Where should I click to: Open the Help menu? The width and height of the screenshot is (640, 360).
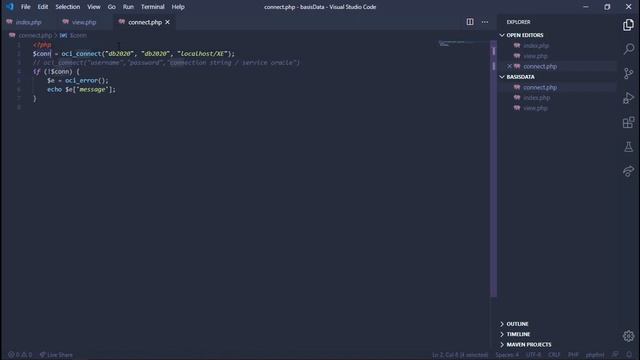[178, 7]
